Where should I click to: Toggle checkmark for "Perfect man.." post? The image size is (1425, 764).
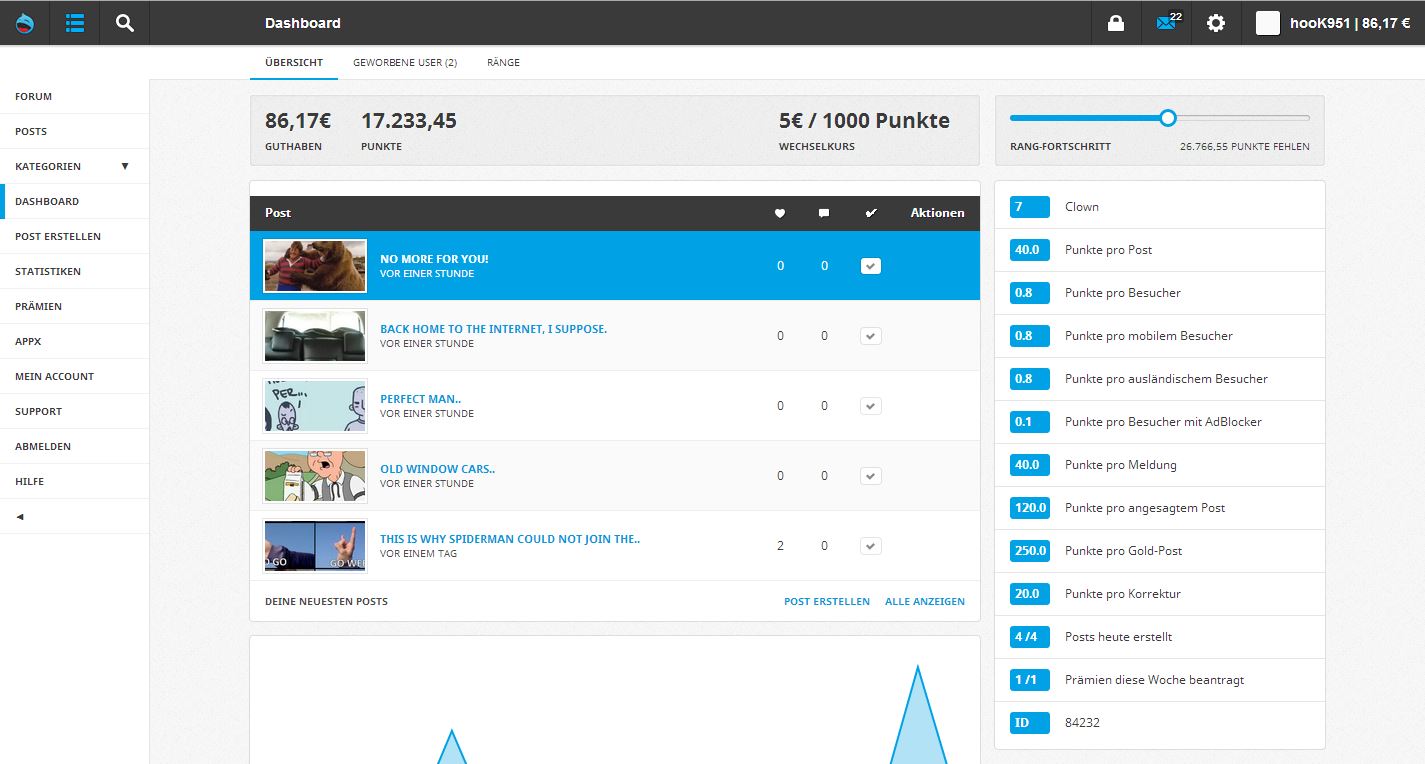tap(871, 406)
